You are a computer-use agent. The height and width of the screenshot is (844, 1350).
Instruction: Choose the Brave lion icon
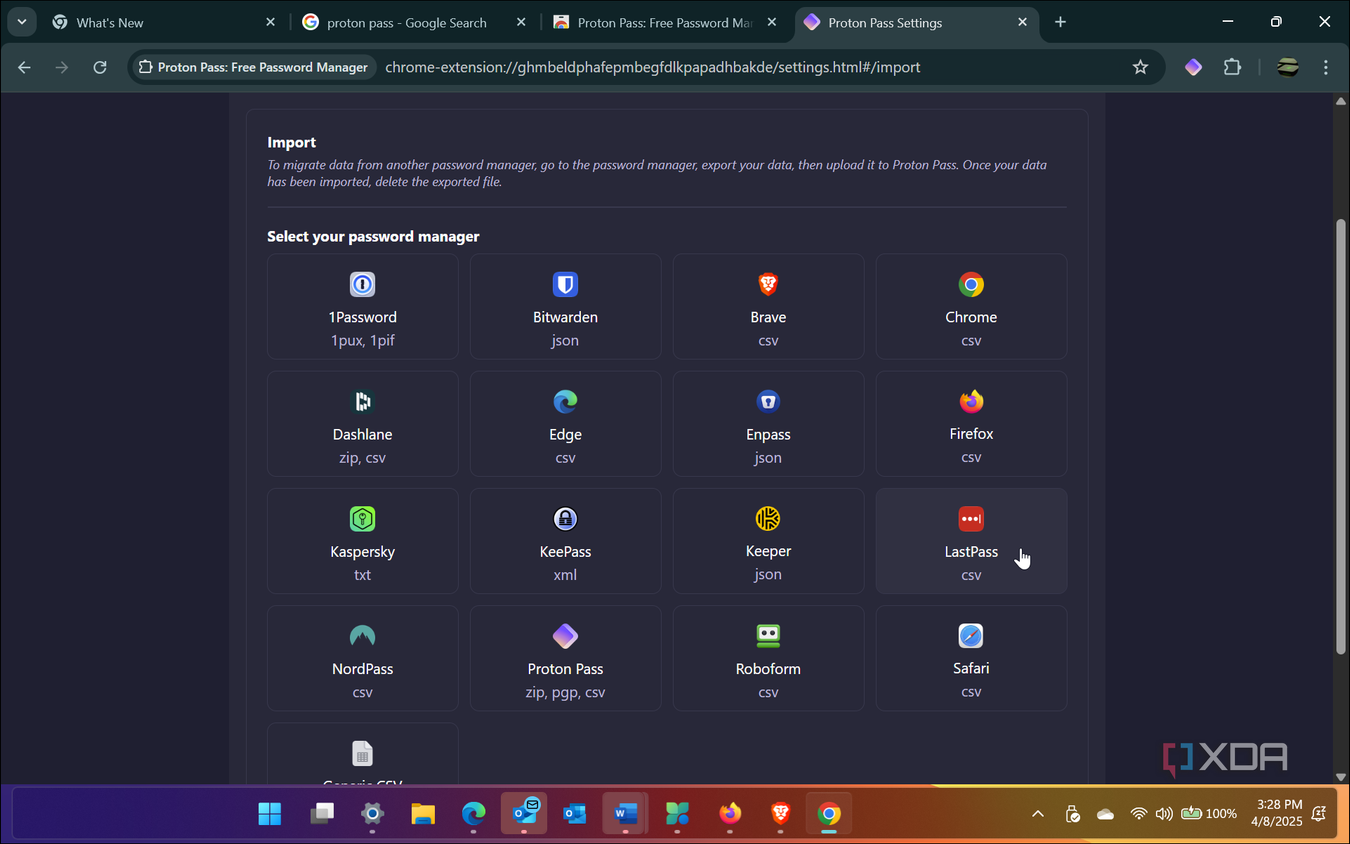(768, 285)
